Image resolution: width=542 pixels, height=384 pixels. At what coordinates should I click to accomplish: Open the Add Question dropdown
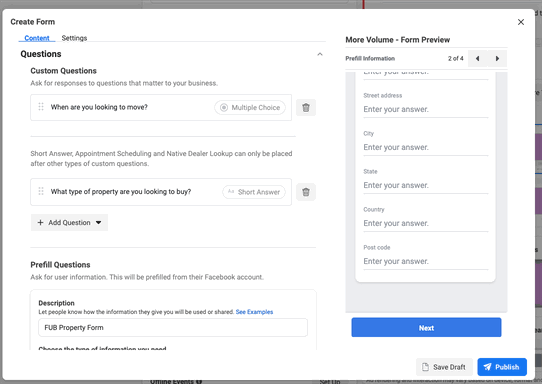click(x=69, y=223)
